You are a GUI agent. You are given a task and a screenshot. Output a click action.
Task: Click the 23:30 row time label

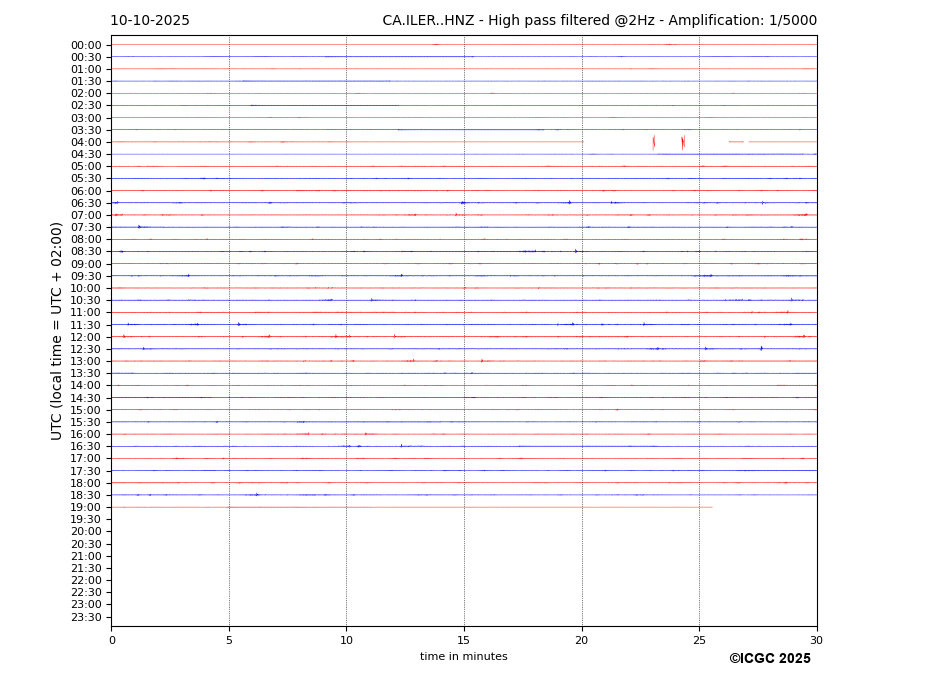tap(86, 617)
